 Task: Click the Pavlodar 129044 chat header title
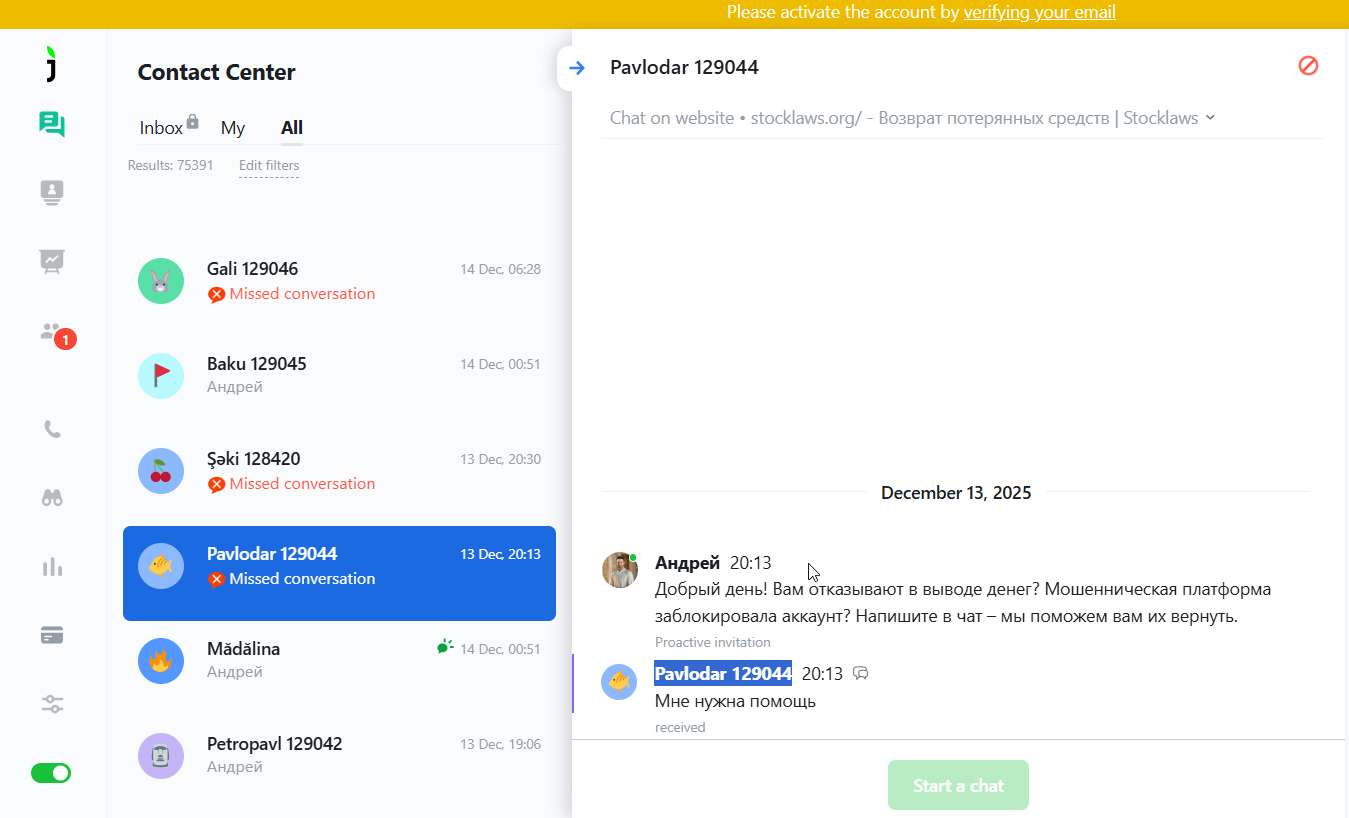pos(684,67)
